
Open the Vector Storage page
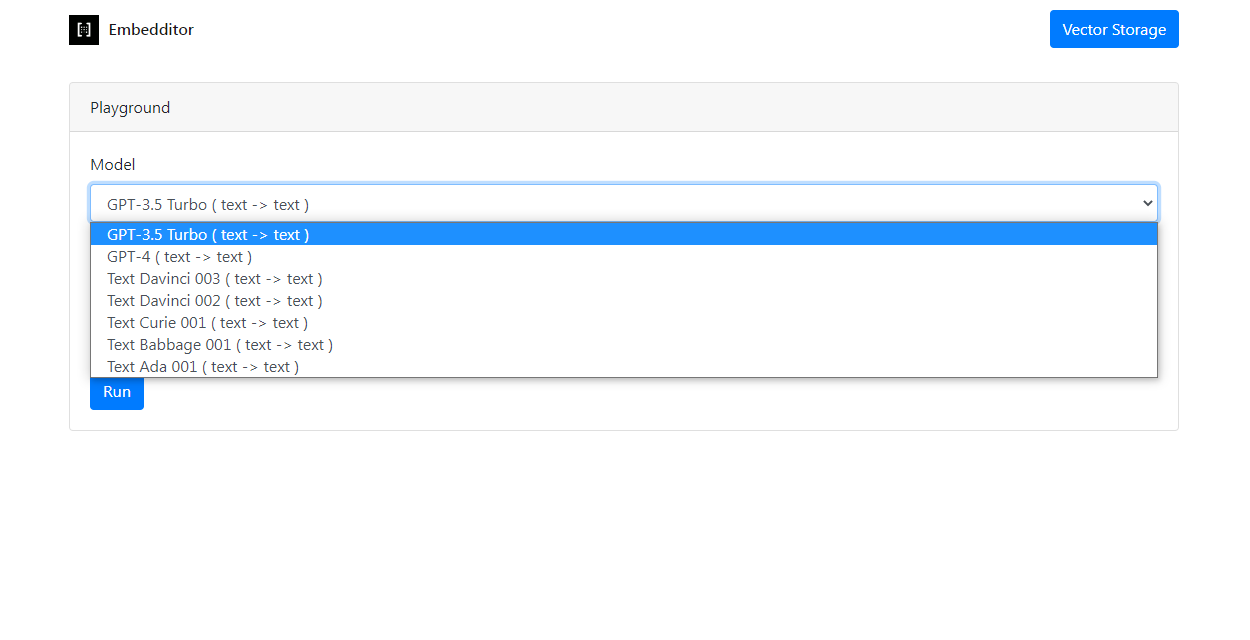click(x=1113, y=30)
